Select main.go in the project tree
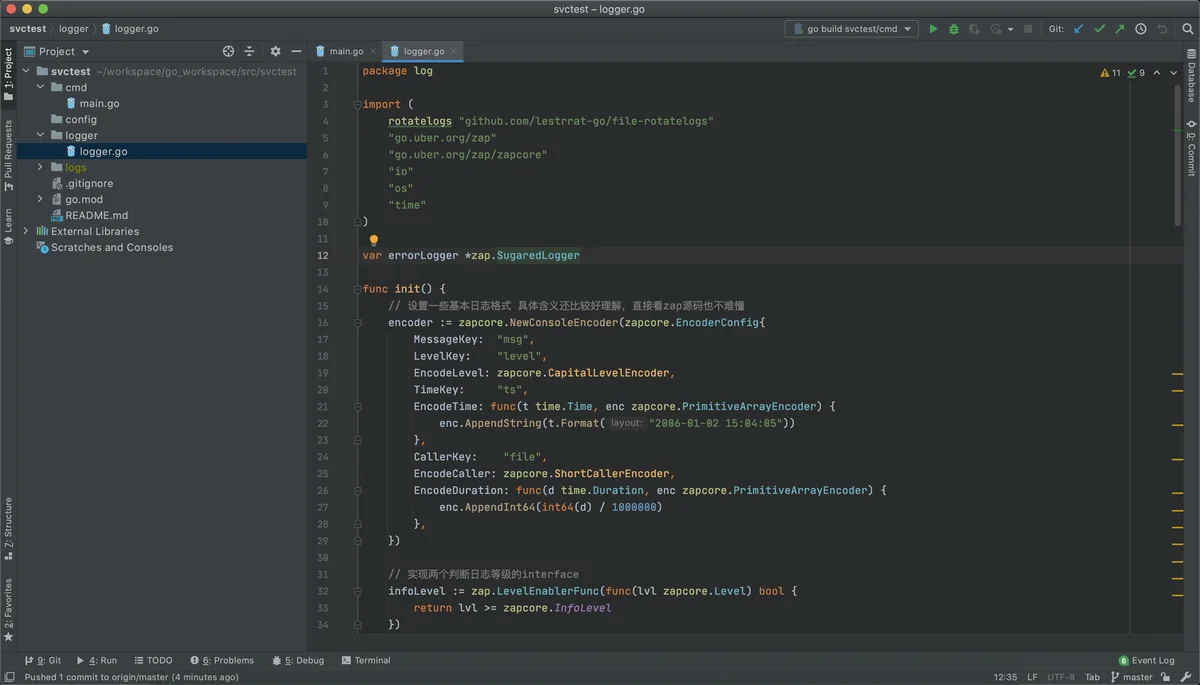Screen dimensions: 1200x685 [x=99, y=103]
